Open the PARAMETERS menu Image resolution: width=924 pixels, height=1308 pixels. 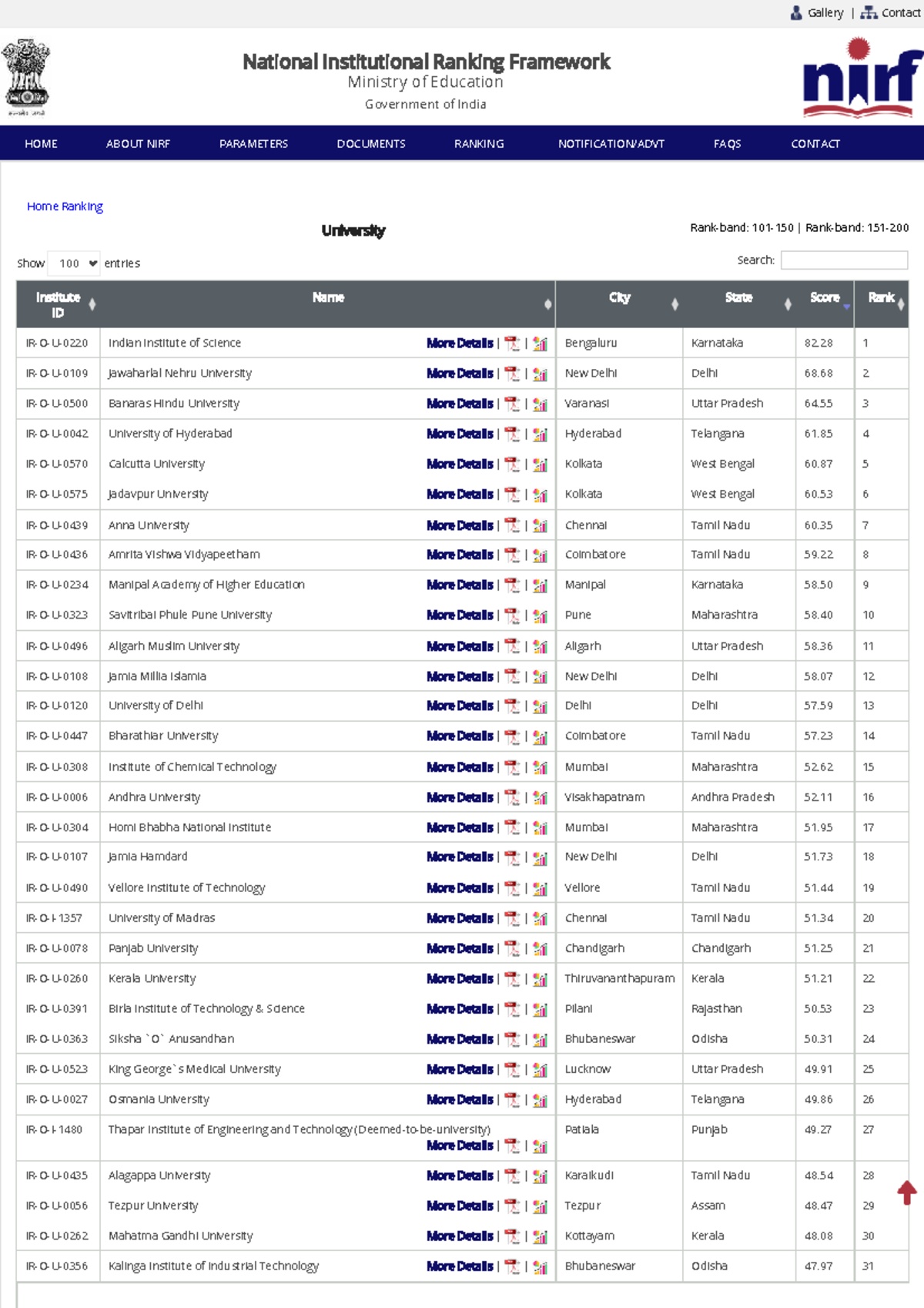[253, 144]
